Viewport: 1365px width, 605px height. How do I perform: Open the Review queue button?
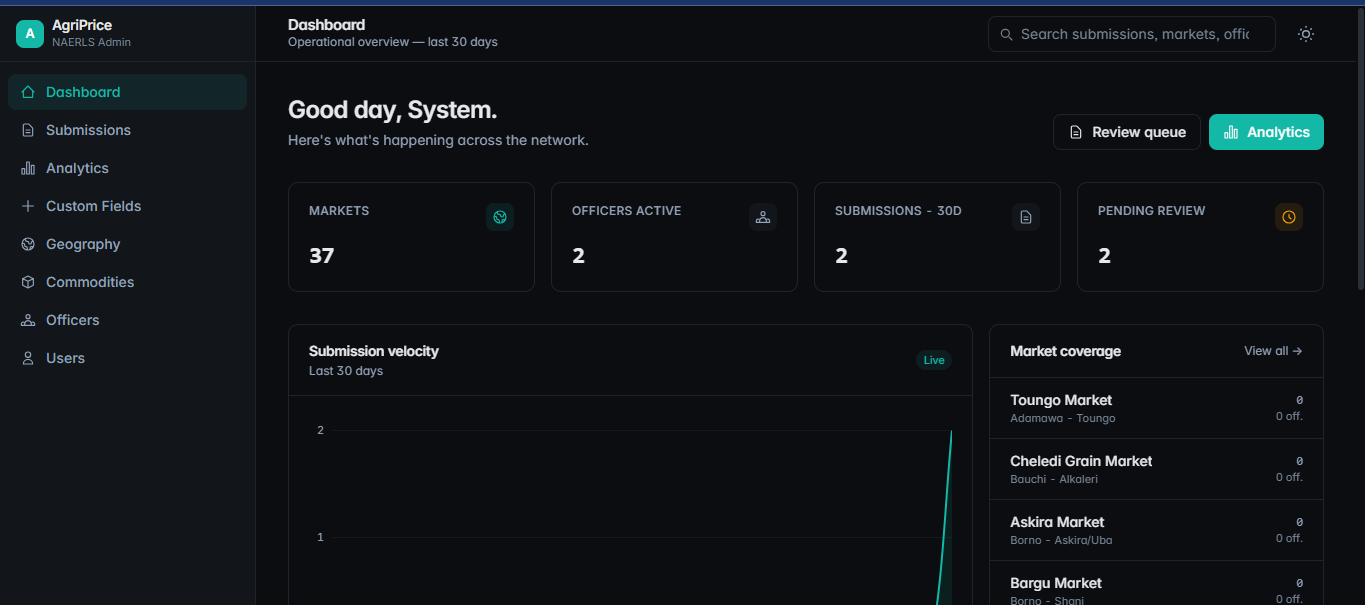(1127, 132)
